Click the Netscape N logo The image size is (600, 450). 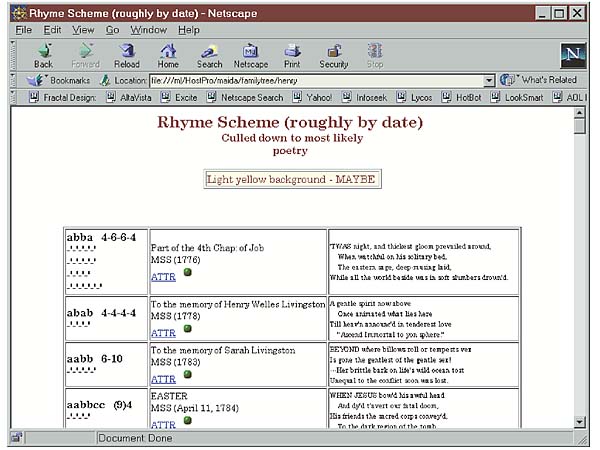[573, 55]
